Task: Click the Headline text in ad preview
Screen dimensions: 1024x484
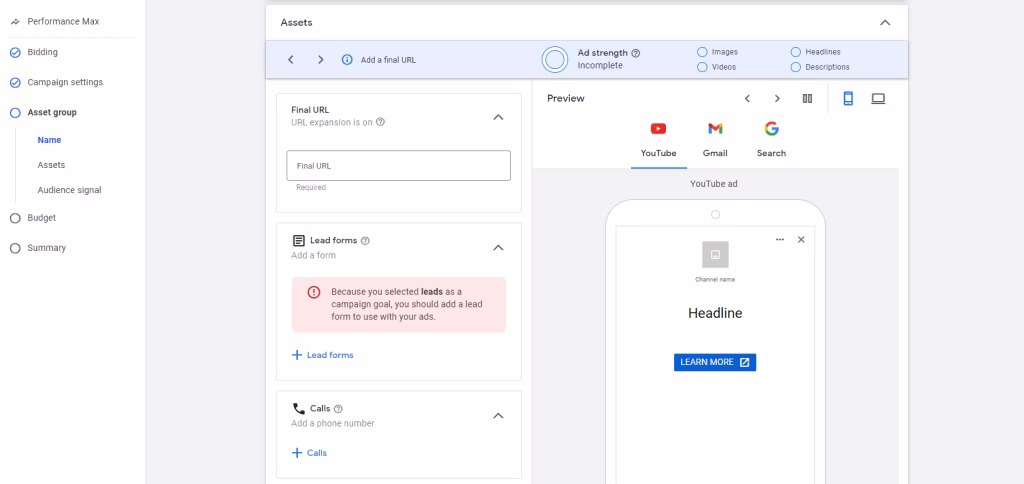Action: tap(715, 314)
